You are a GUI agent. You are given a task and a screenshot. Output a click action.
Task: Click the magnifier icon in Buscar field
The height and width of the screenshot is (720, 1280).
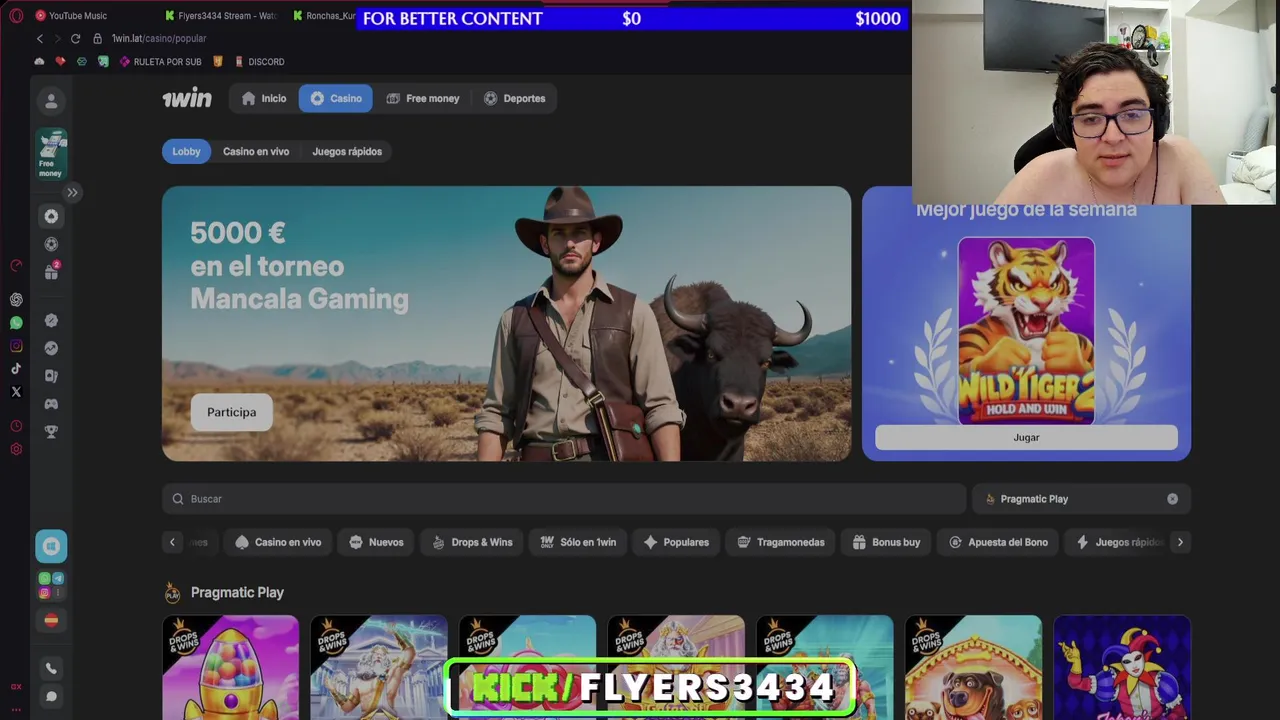178,499
